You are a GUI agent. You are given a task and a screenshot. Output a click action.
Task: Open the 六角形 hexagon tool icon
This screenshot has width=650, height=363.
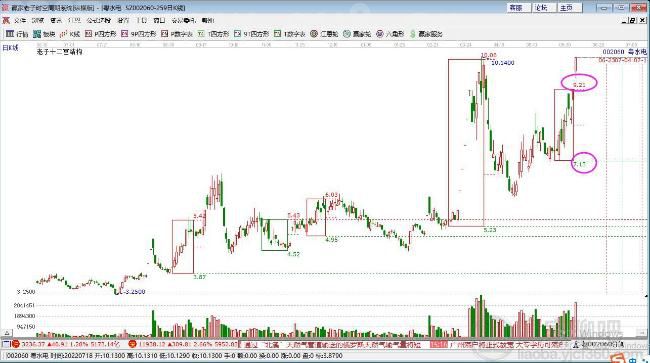[390, 34]
